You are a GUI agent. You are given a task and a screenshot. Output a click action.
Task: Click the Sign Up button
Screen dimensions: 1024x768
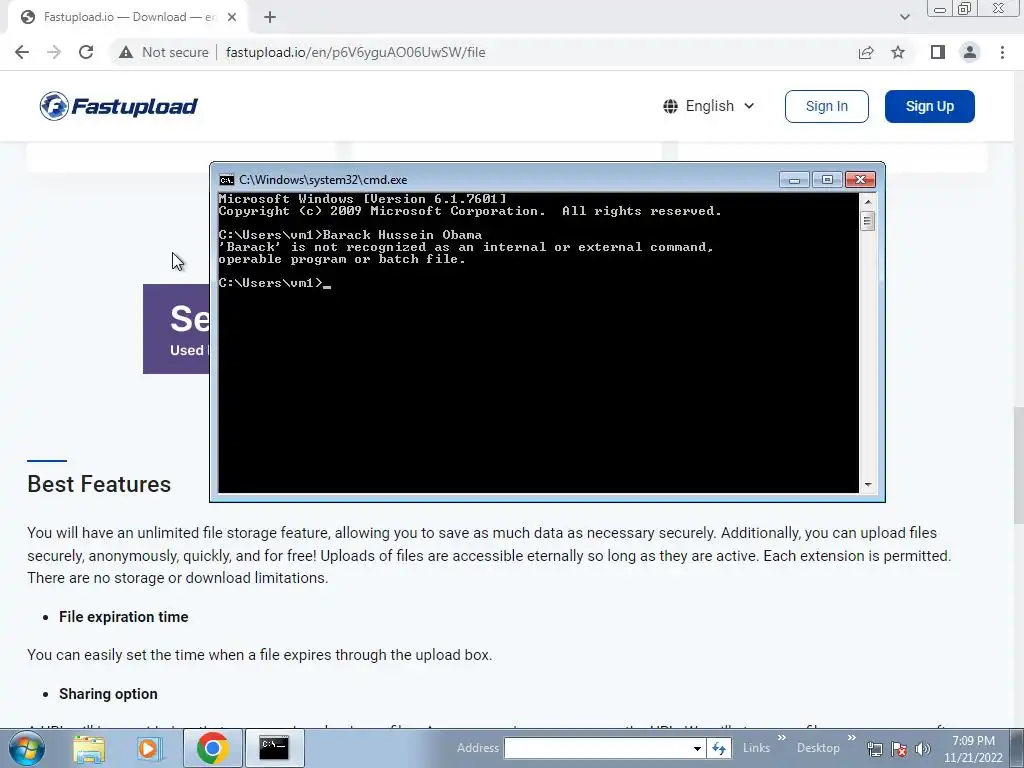pyautogui.click(x=929, y=106)
